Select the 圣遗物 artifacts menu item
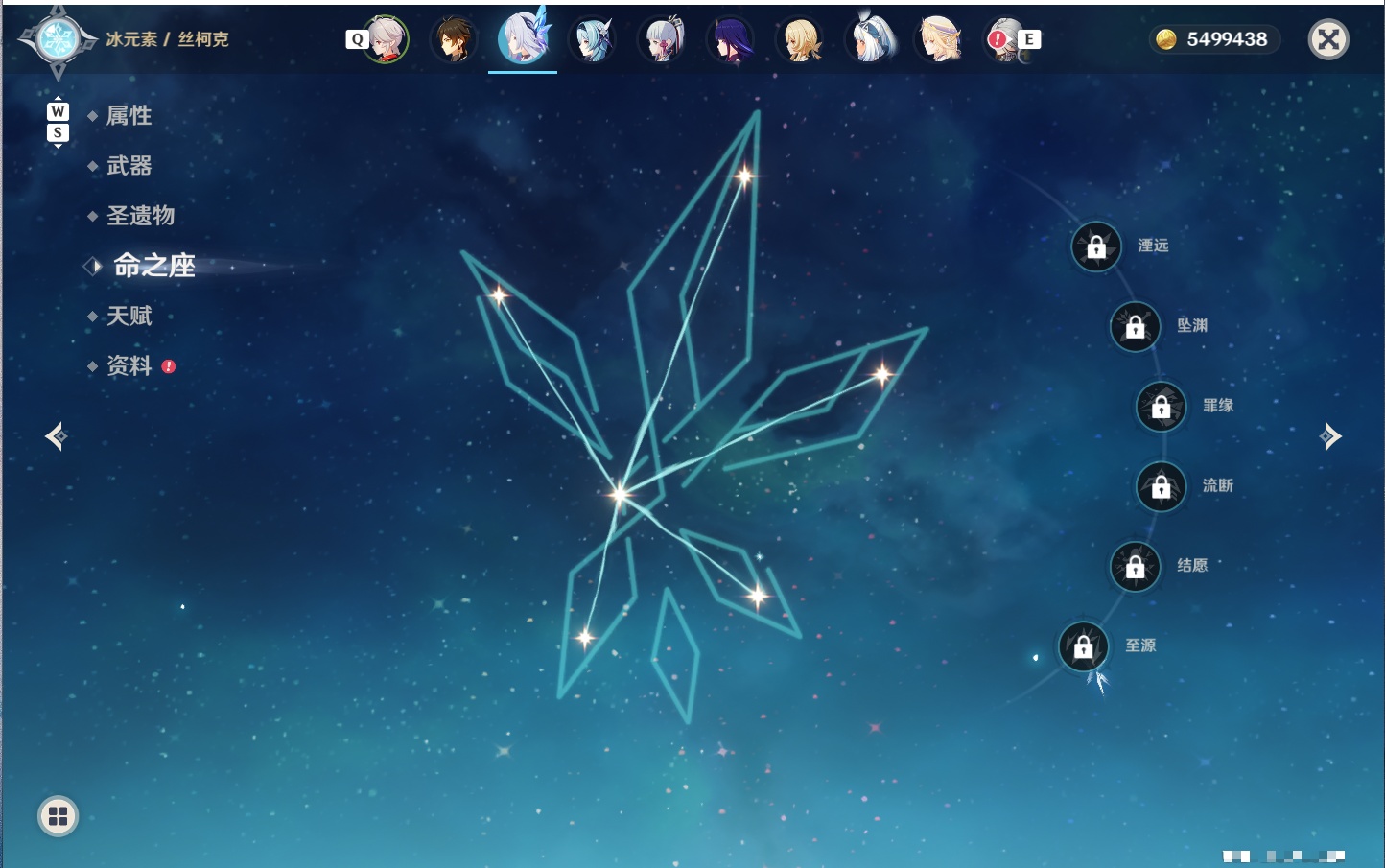This screenshot has width=1385, height=868. click(140, 216)
